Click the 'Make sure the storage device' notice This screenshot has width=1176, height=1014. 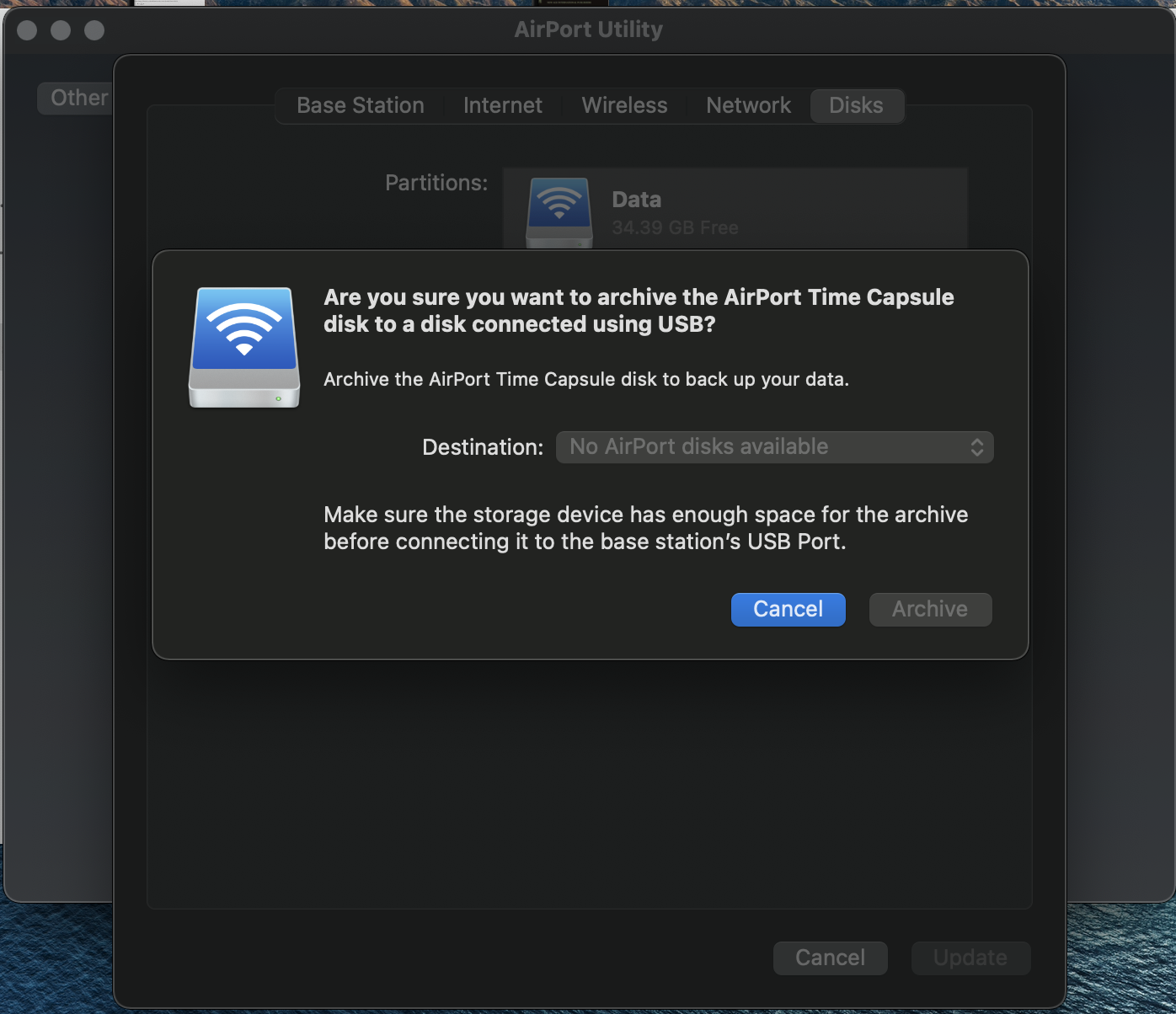646,528
